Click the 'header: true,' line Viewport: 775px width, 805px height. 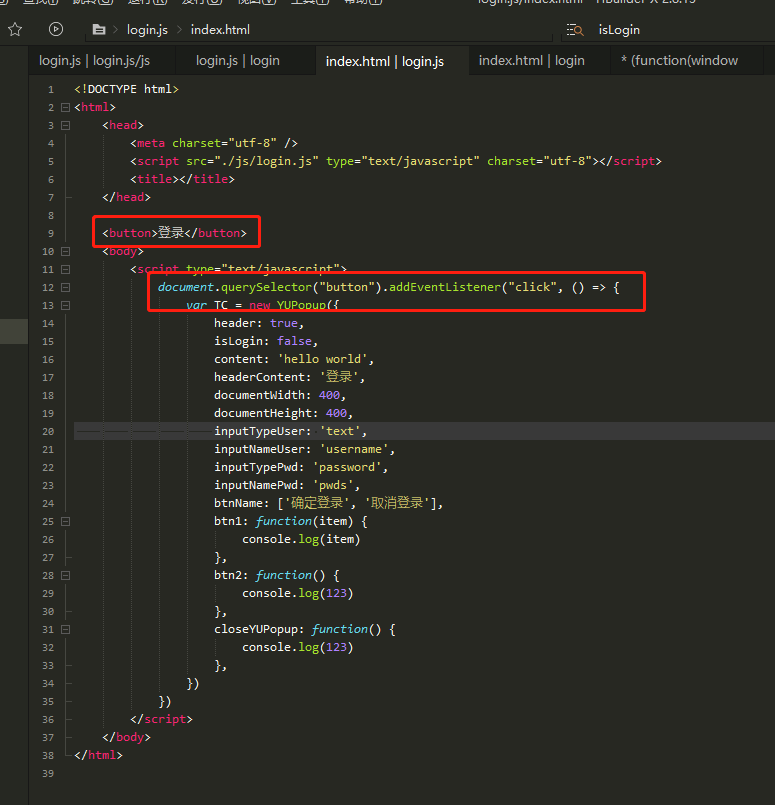259,323
